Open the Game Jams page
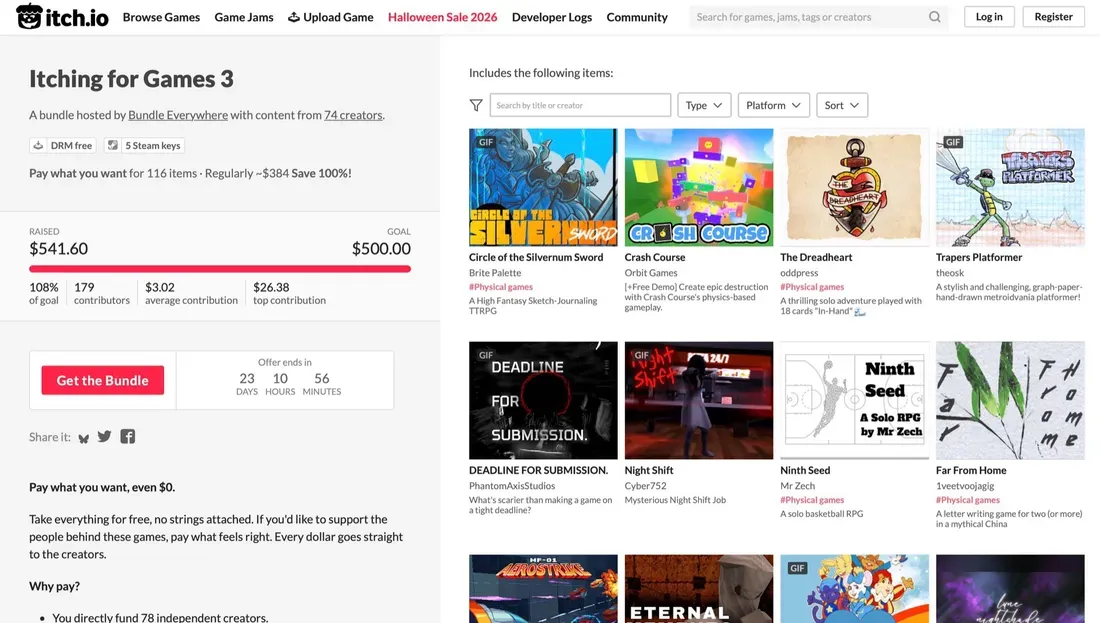This screenshot has width=1100, height=623. [x=244, y=17]
